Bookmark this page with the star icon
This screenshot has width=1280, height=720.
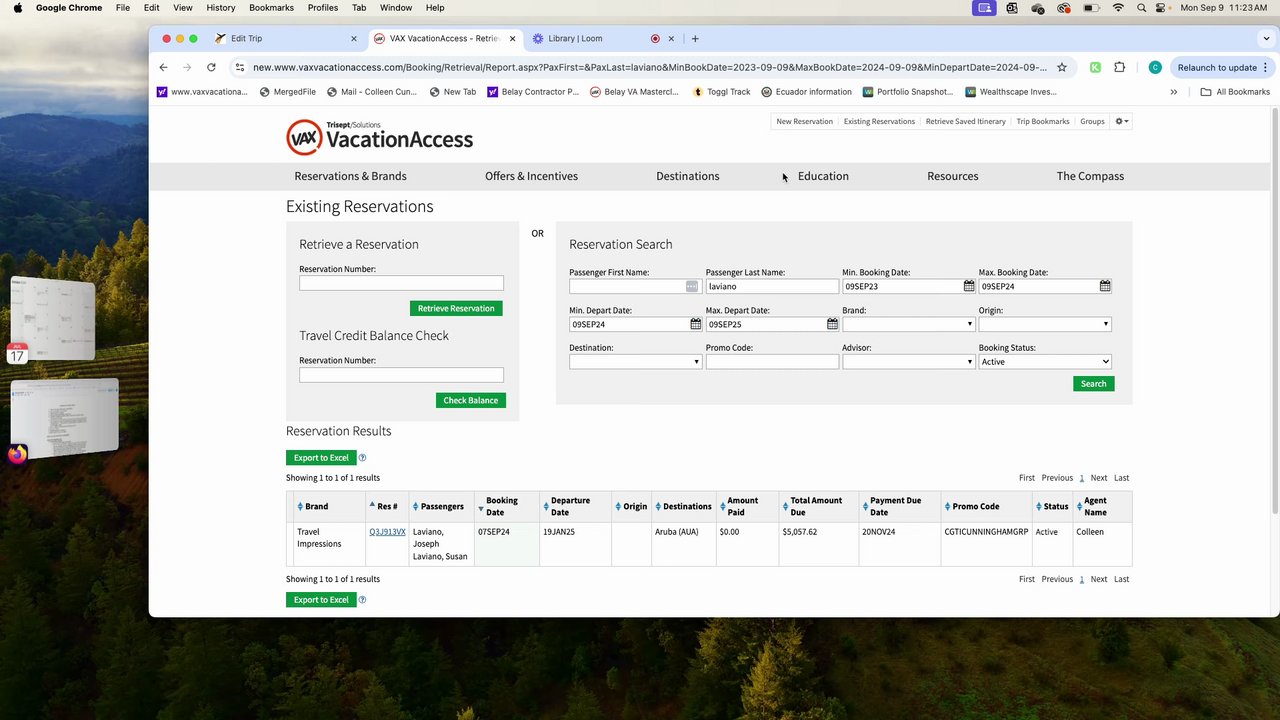[1062, 67]
